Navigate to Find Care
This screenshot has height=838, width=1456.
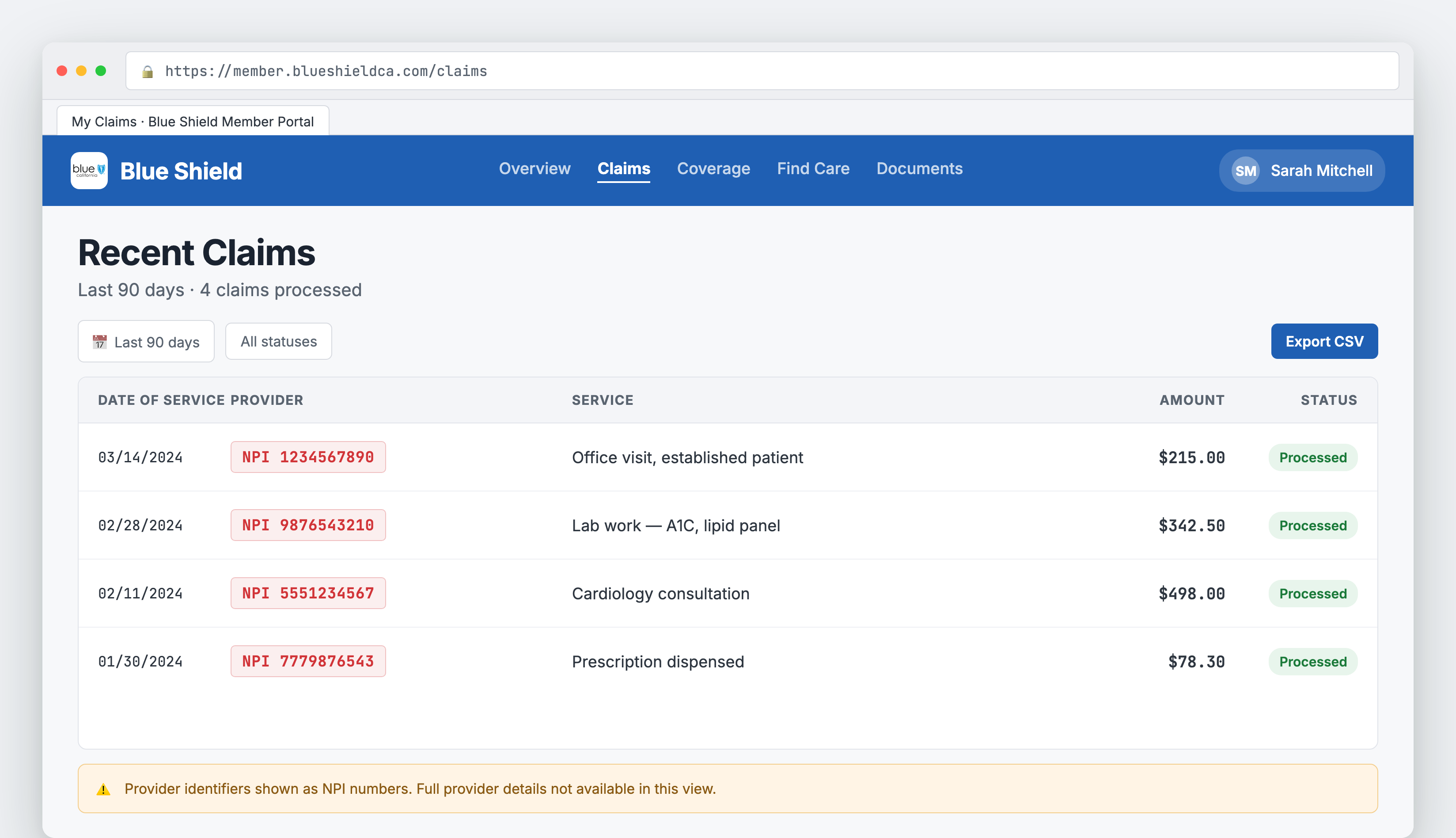(x=813, y=169)
